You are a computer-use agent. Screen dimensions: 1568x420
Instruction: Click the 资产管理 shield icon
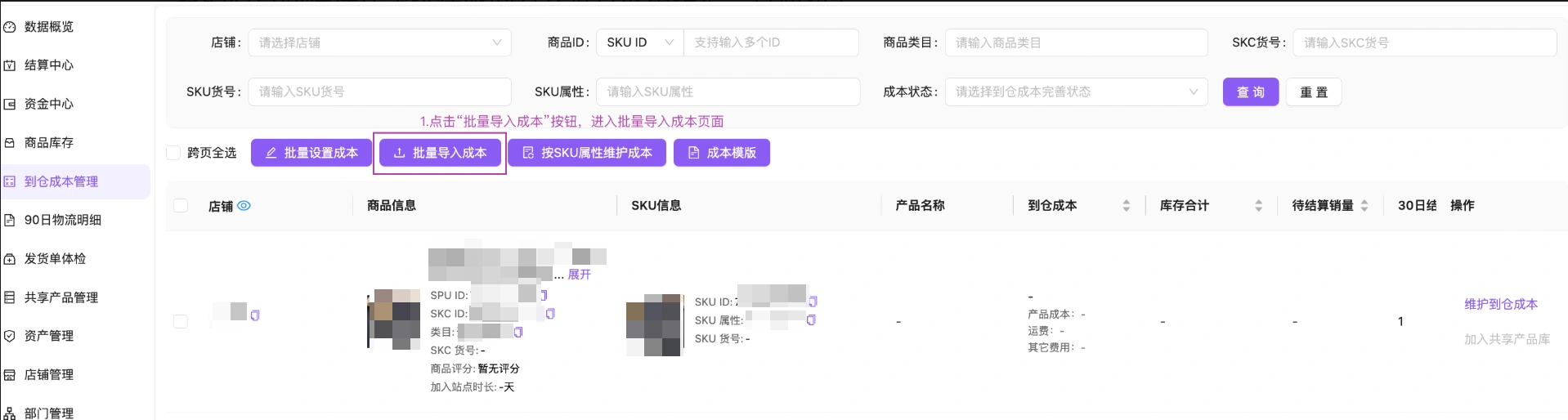tap(10, 336)
